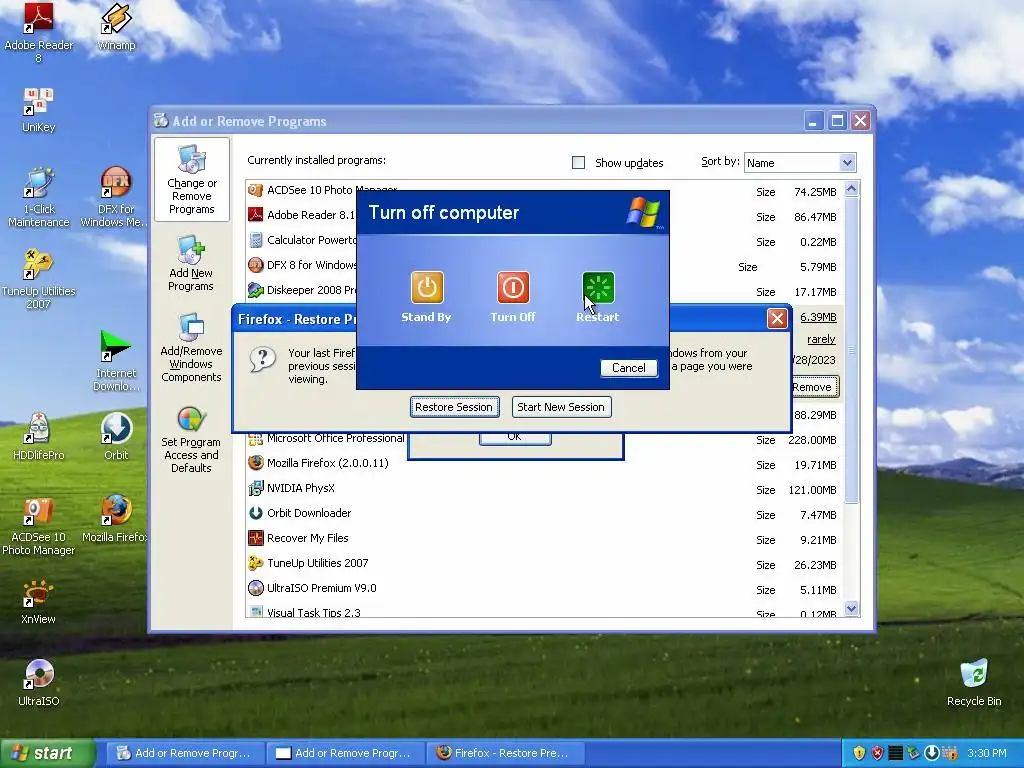Click Microsoft Office Professional list entry

[335, 438]
